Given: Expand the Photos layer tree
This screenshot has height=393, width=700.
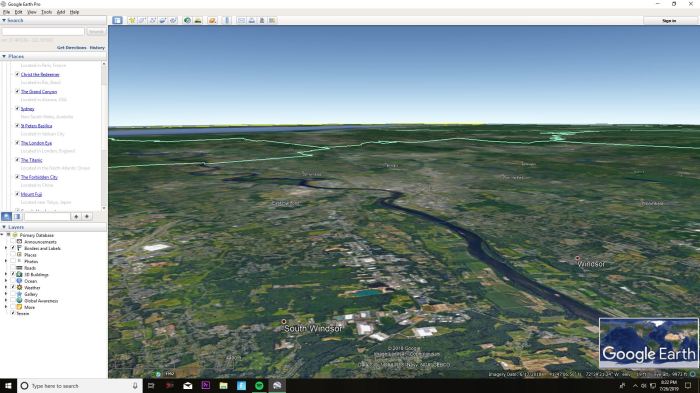Looking at the screenshot, I should [x=6, y=261].
